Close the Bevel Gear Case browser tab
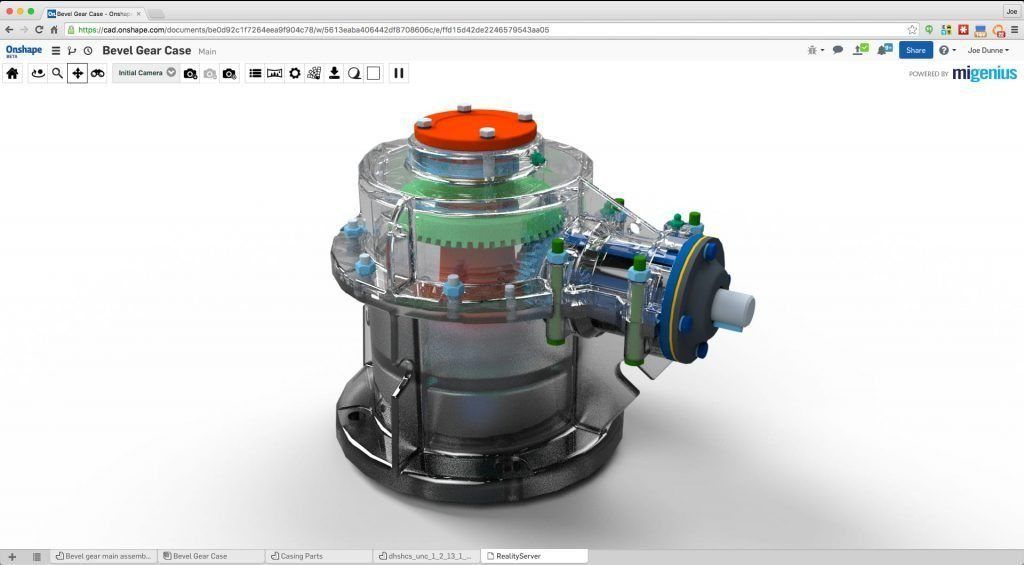 [x=138, y=13]
